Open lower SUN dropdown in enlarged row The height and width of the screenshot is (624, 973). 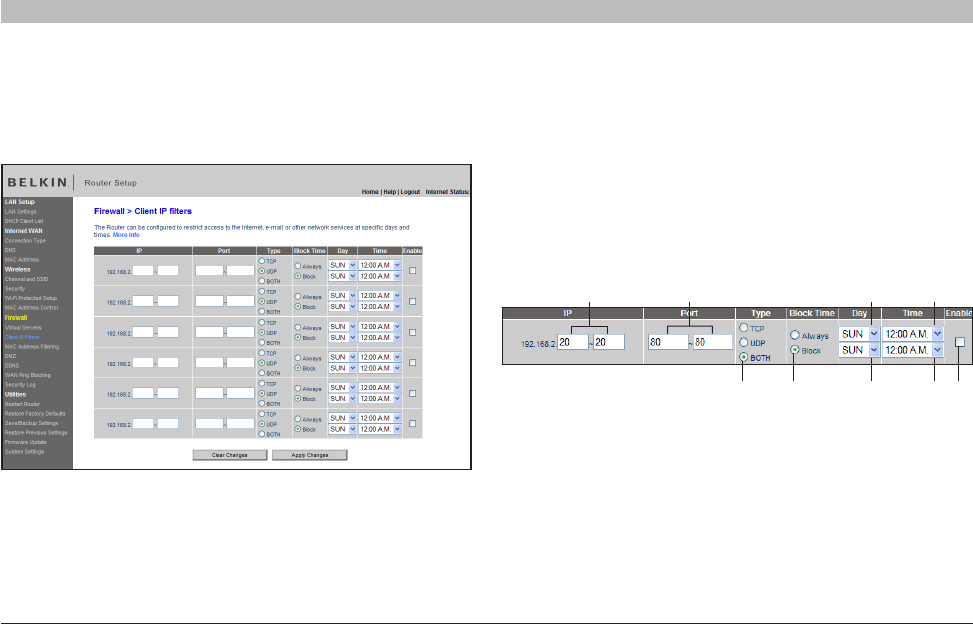[x=859, y=350]
